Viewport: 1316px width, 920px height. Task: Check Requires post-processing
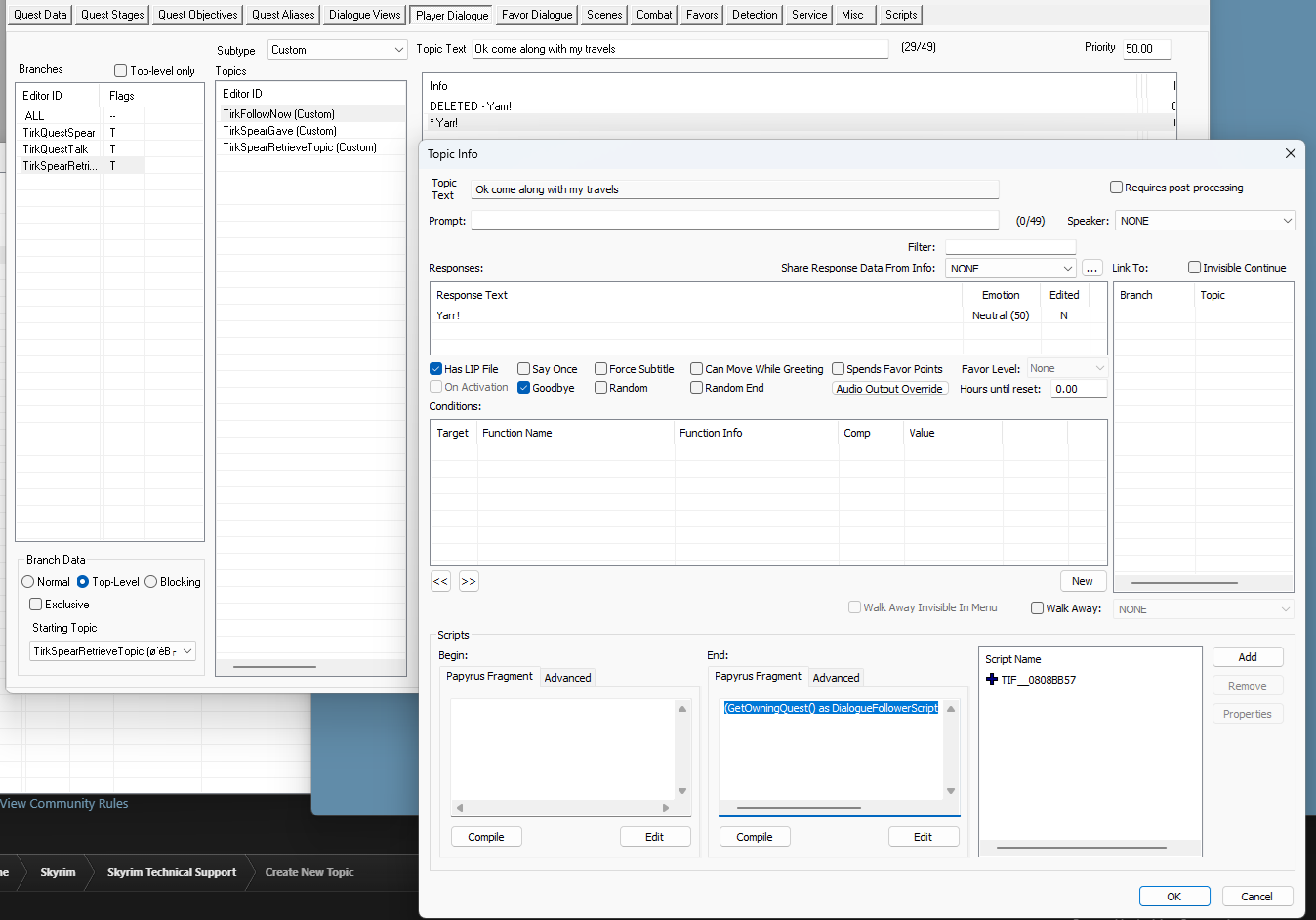(1115, 187)
